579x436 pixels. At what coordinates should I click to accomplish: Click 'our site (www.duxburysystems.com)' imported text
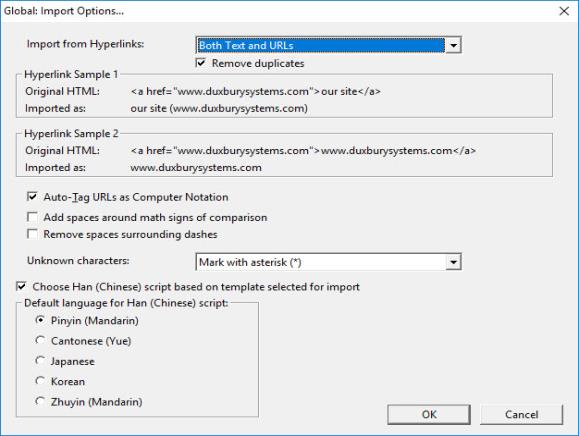point(219,108)
